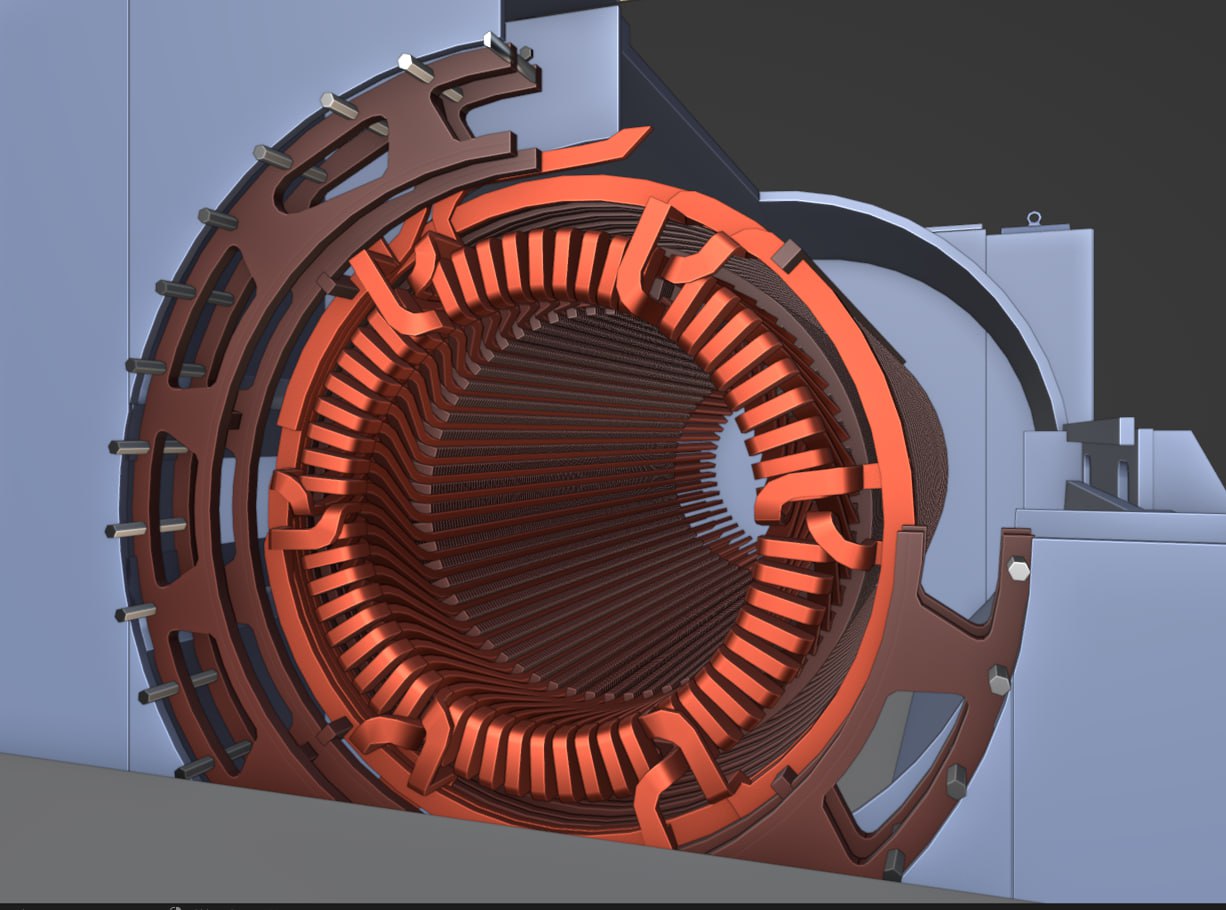Select the bottom hex bolt on right bracket
Image resolution: width=1226 pixels, height=910 pixels.
tap(893, 862)
